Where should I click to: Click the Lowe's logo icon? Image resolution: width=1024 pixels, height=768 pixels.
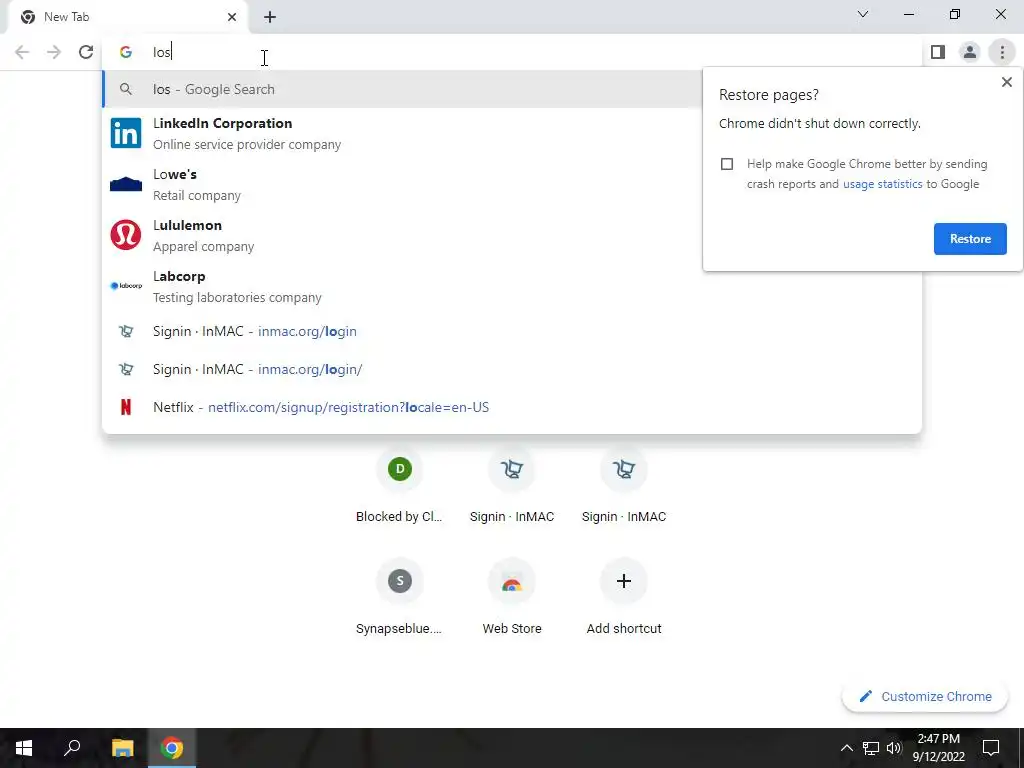tap(125, 184)
